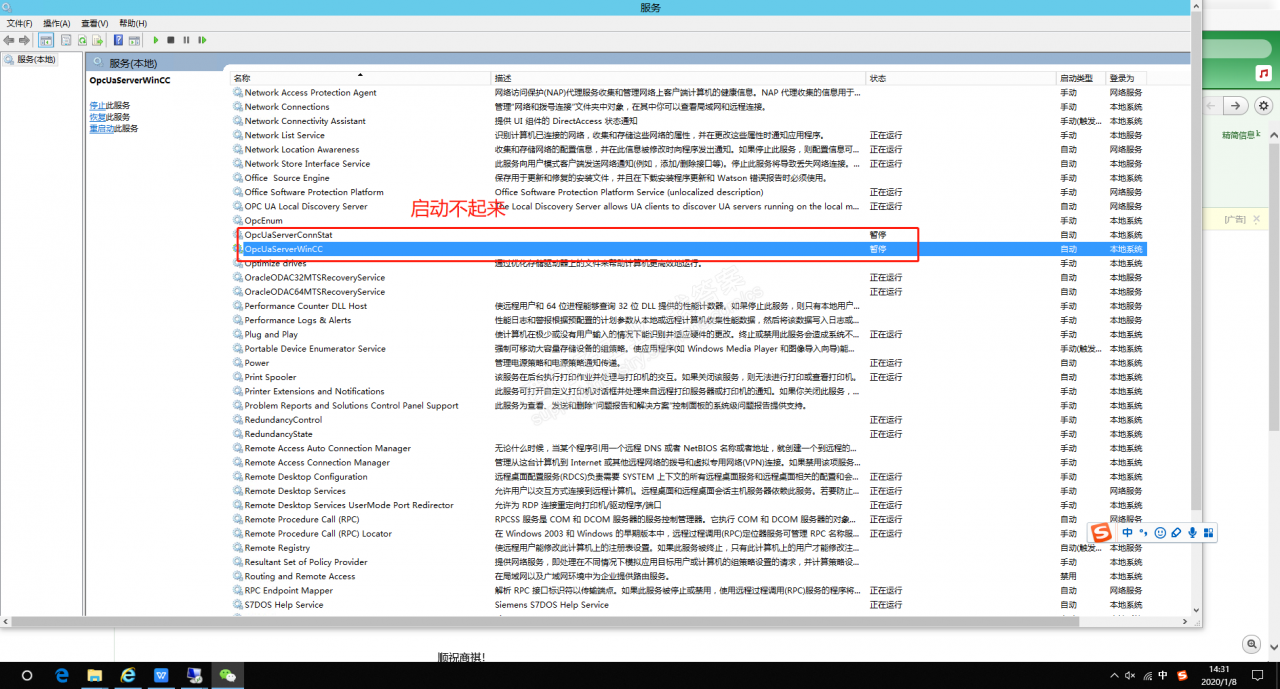Click the Sogou toolbar microphone icon
Viewport: 1280px width, 689px height.
click(x=1193, y=533)
